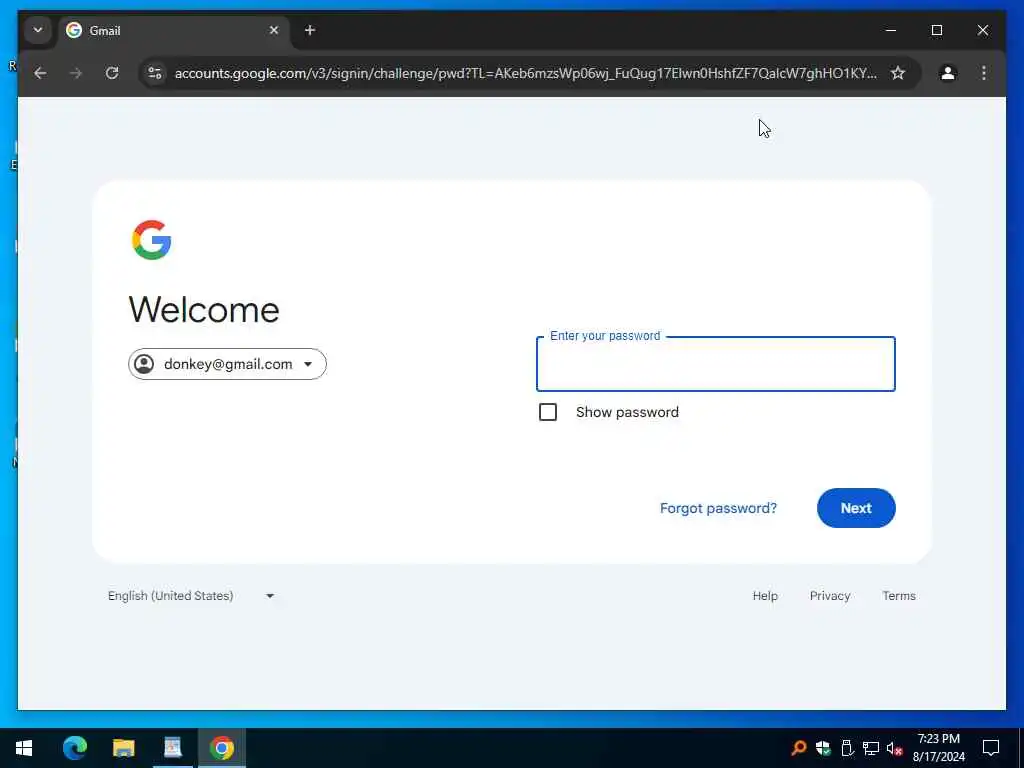
Task: Open the Help link in footer
Action: point(765,596)
